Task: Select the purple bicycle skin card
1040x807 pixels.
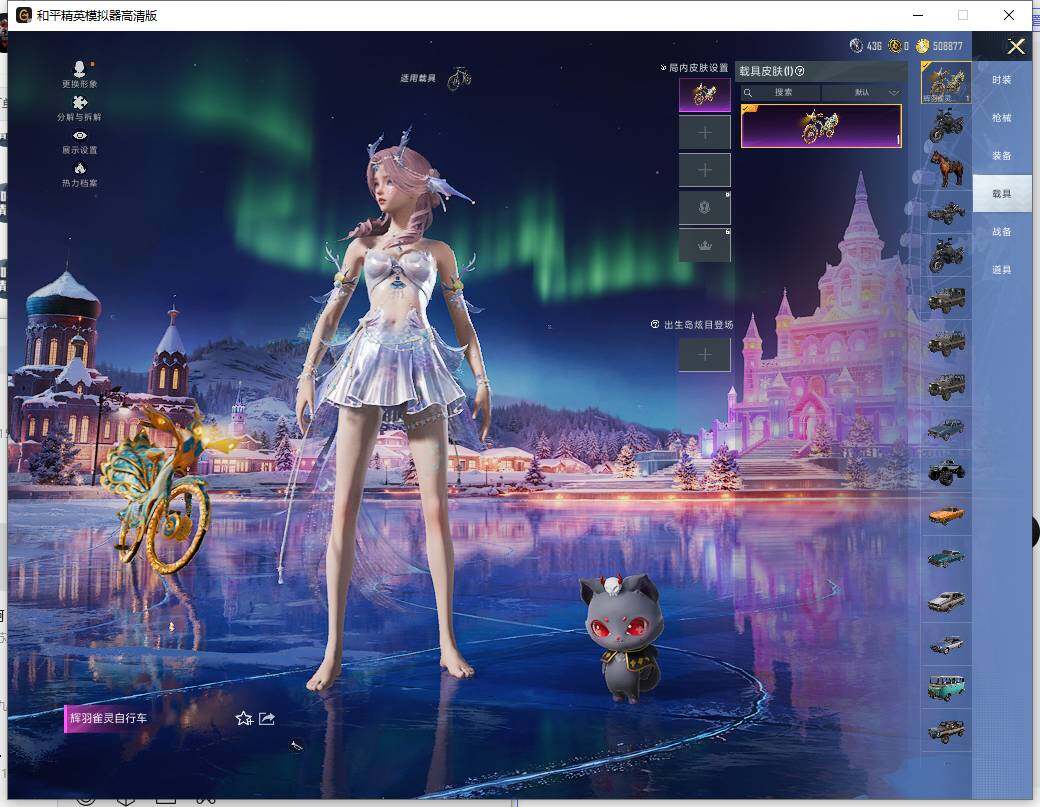Action: click(x=821, y=126)
